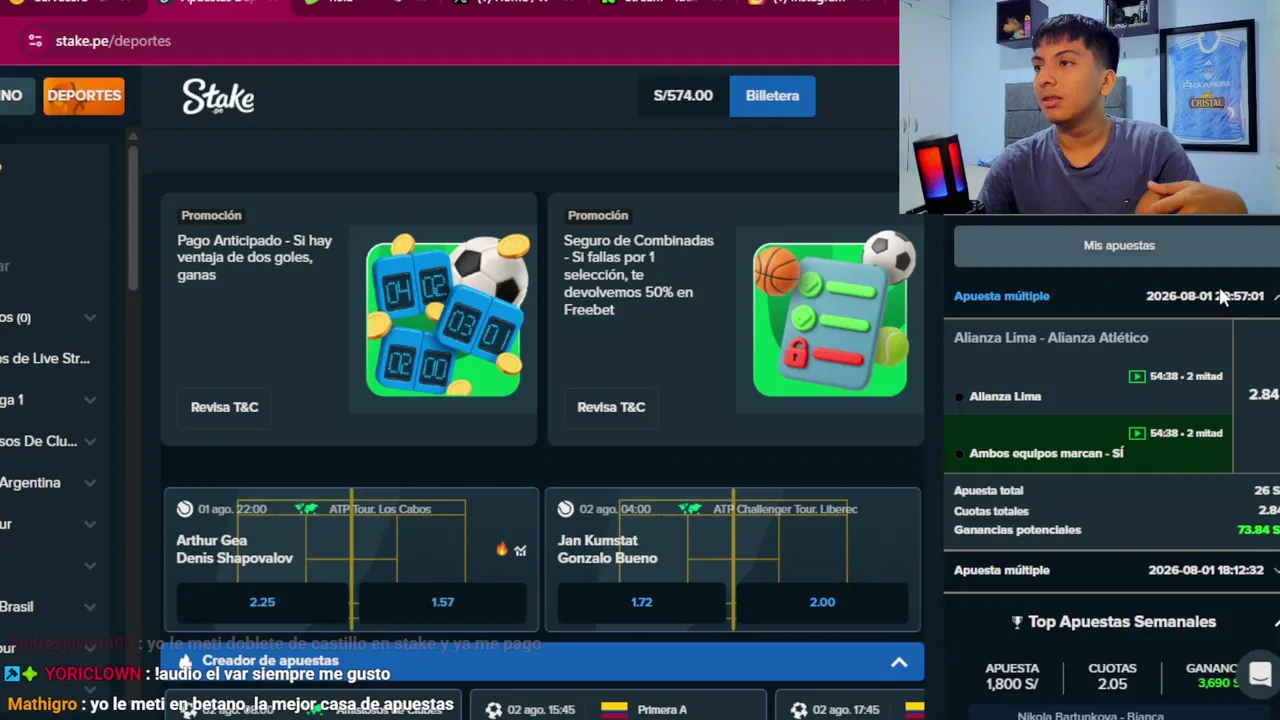The height and width of the screenshot is (720, 1280).
Task: Click the tennis ball icon on Jan Kumstat card
Action: (x=566, y=509)
